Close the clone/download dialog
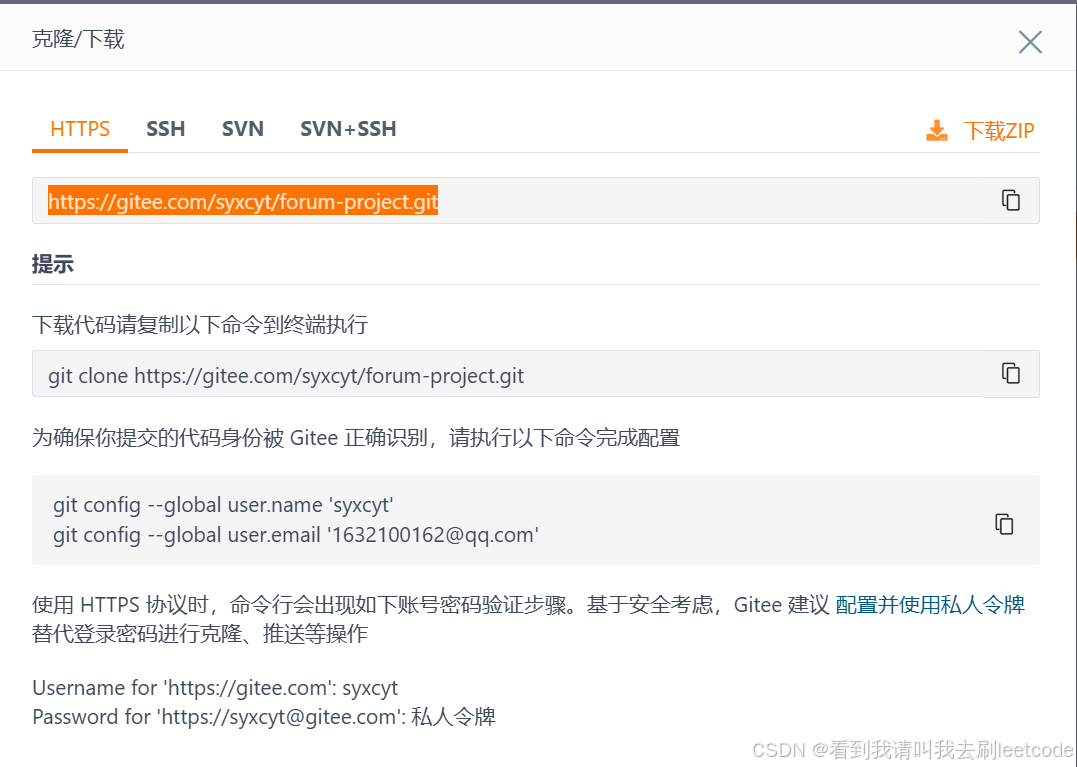The height and width of the screenshot is (767, 1077). pos(1030,42)
